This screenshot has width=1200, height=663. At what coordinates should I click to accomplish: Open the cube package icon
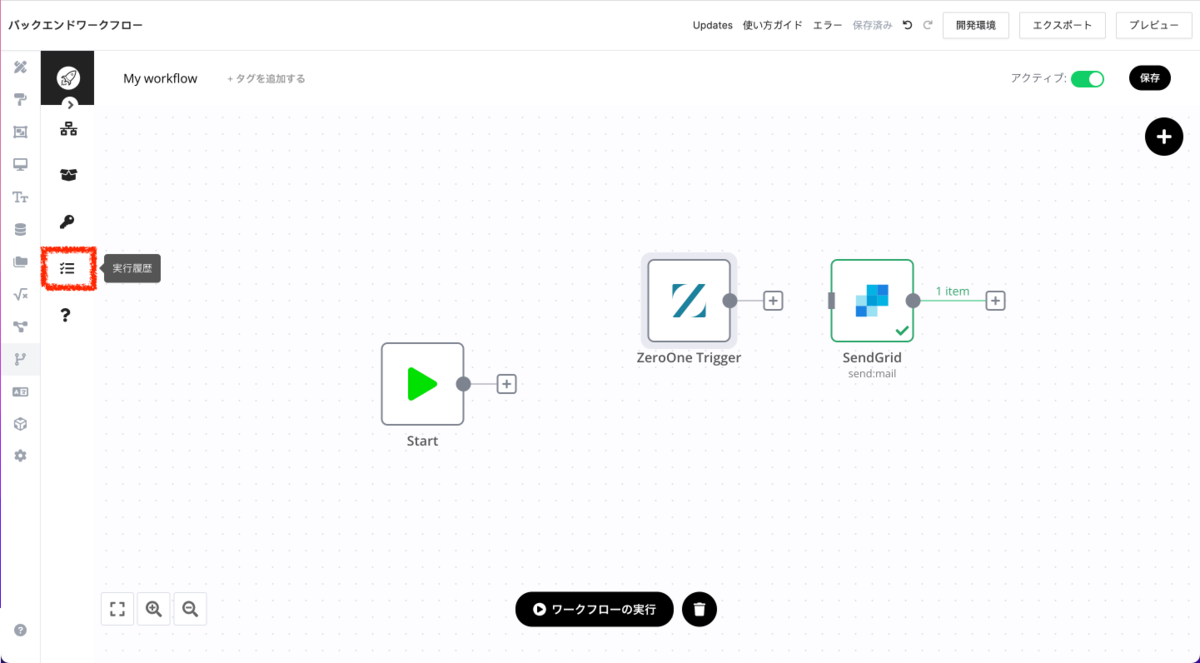(x=20, y=424)
